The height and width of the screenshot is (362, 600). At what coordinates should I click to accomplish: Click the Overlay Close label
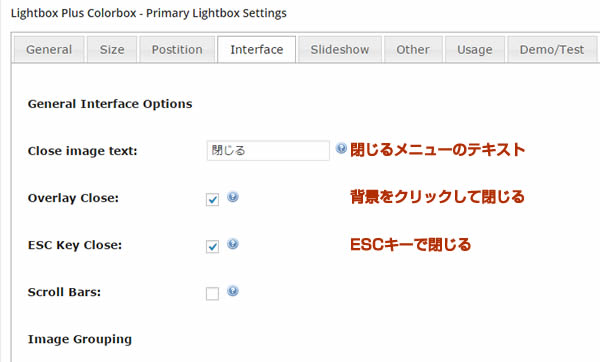pyautogui.click(x=73, y=198)
